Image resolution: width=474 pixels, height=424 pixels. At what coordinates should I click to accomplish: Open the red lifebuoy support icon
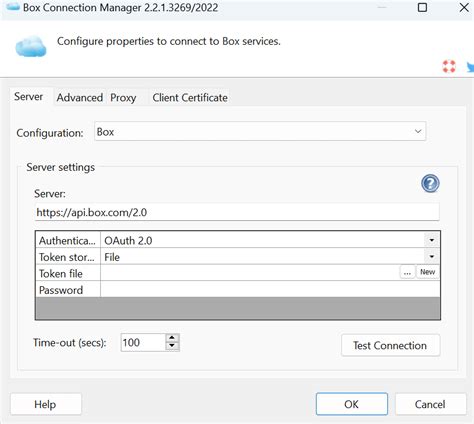(x=449, y=66)
